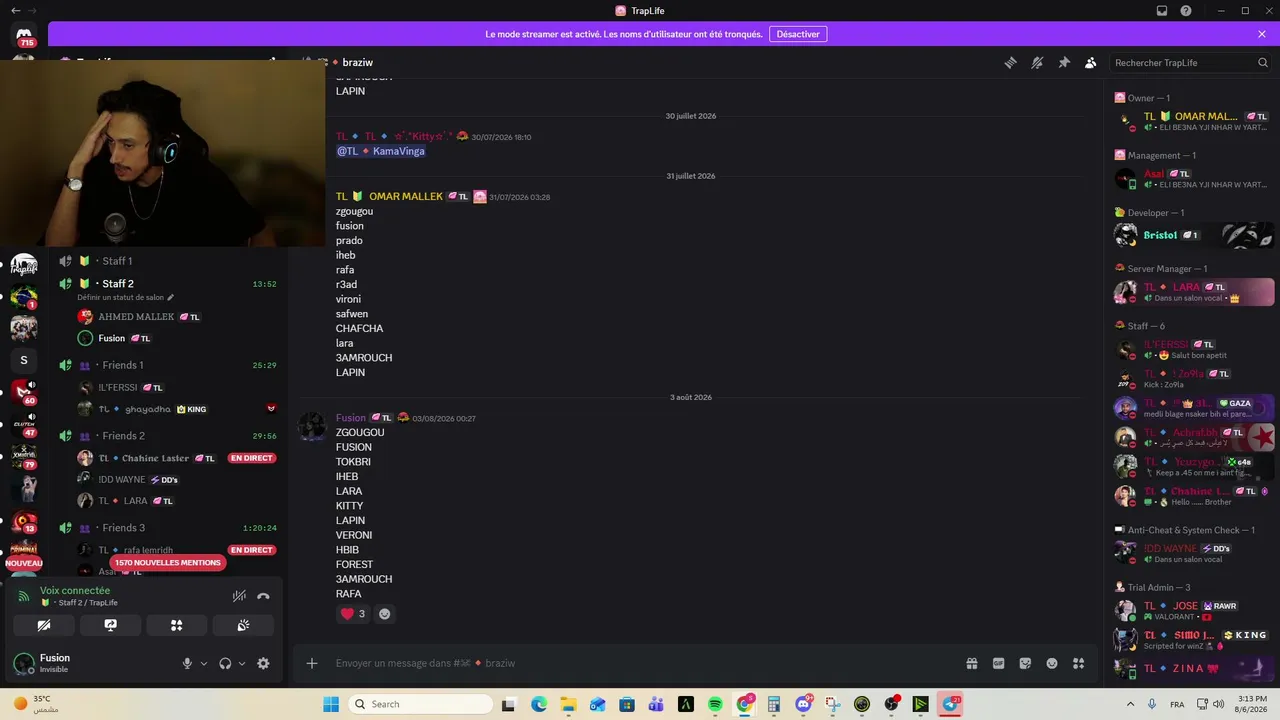Screen dimensions: 1280x720
Task: Edit status via Définir un statut de salon
Action: tap(126, 298)
